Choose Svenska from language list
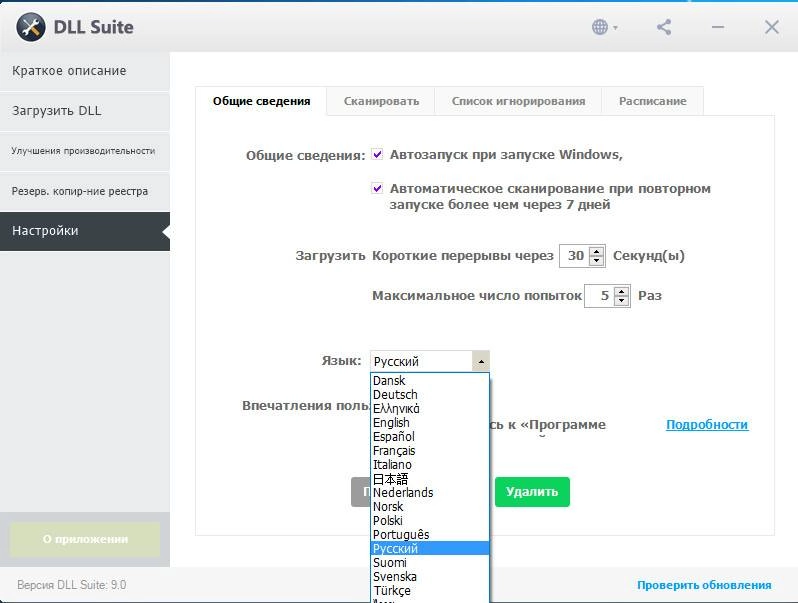 (x=430, y=577)
